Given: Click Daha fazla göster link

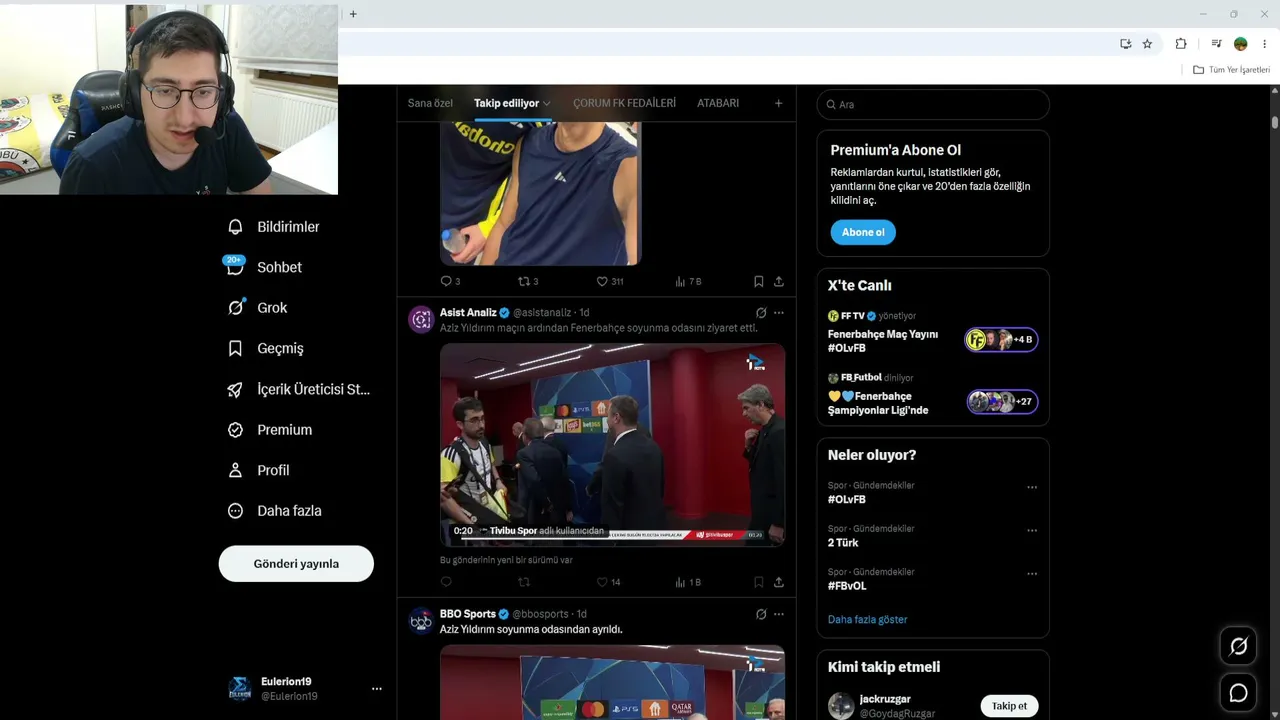Looking at the screenshot, I should (x=867, y=620).
